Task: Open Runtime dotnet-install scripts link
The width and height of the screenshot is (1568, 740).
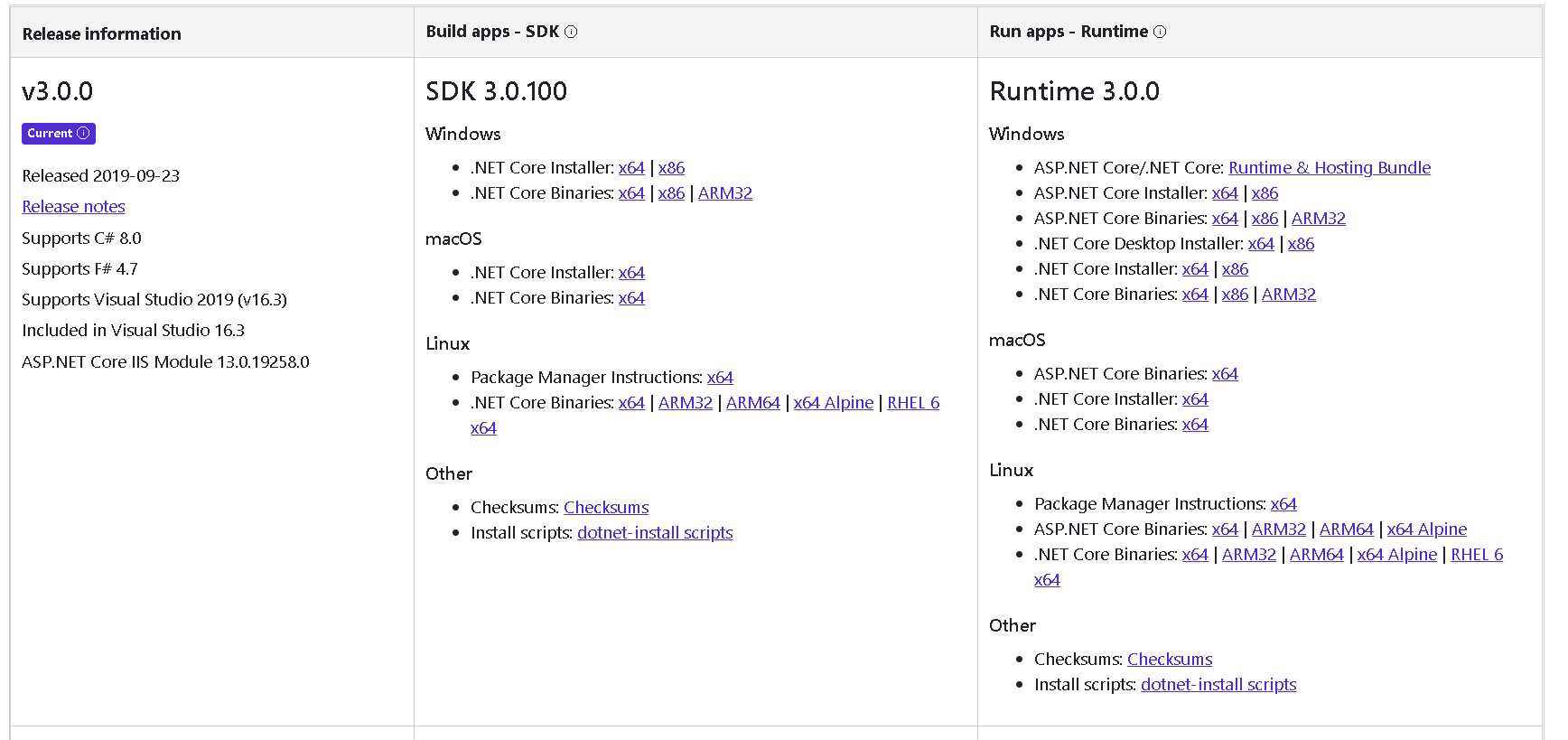Action: tap(1218, 684)
